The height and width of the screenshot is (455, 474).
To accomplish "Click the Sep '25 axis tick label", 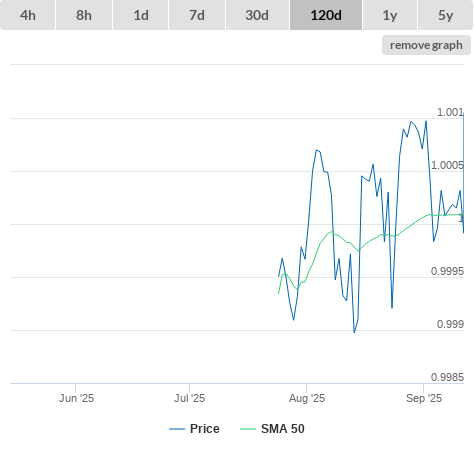I will 424,398.
